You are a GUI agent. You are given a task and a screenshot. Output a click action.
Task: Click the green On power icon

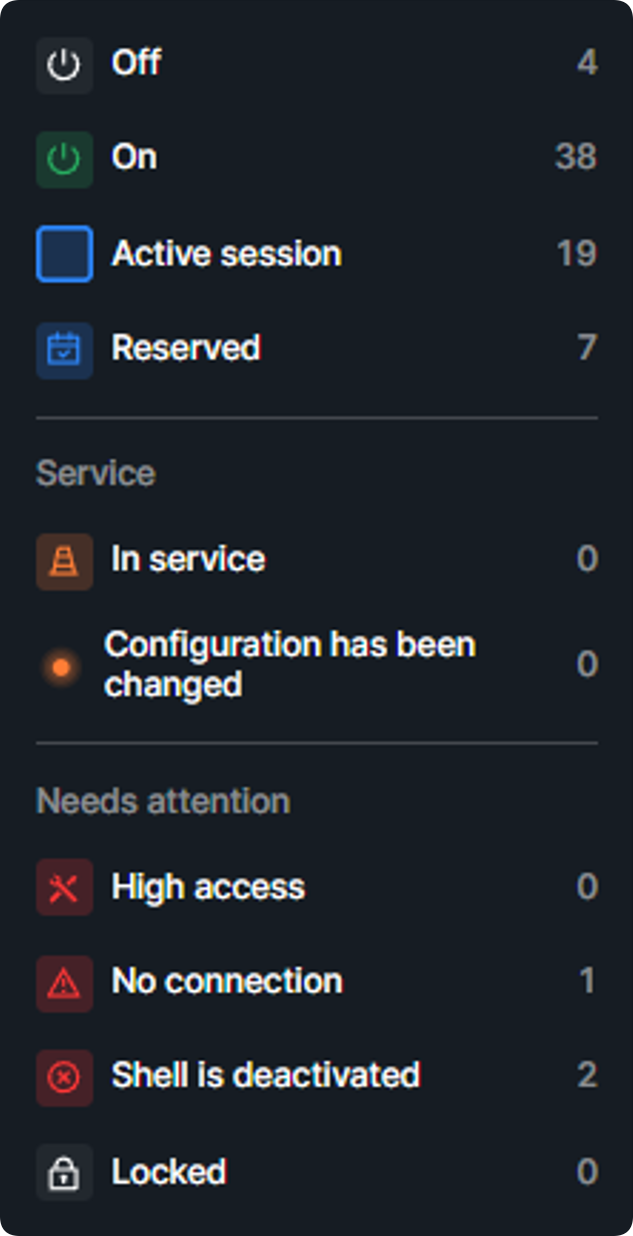click(x=64, y=160)
